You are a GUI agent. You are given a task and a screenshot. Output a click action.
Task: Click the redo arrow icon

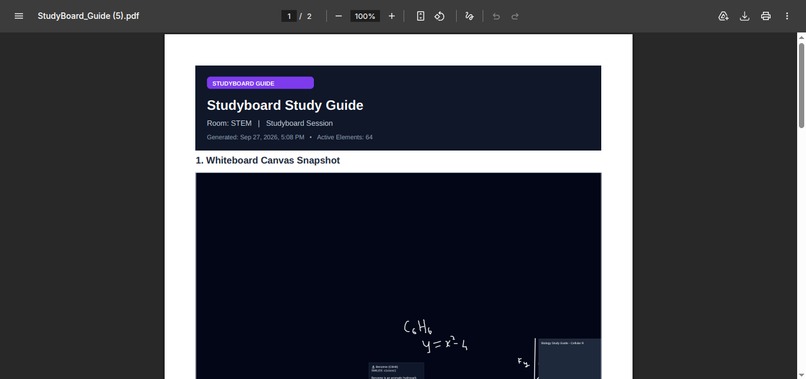point(515,16)
